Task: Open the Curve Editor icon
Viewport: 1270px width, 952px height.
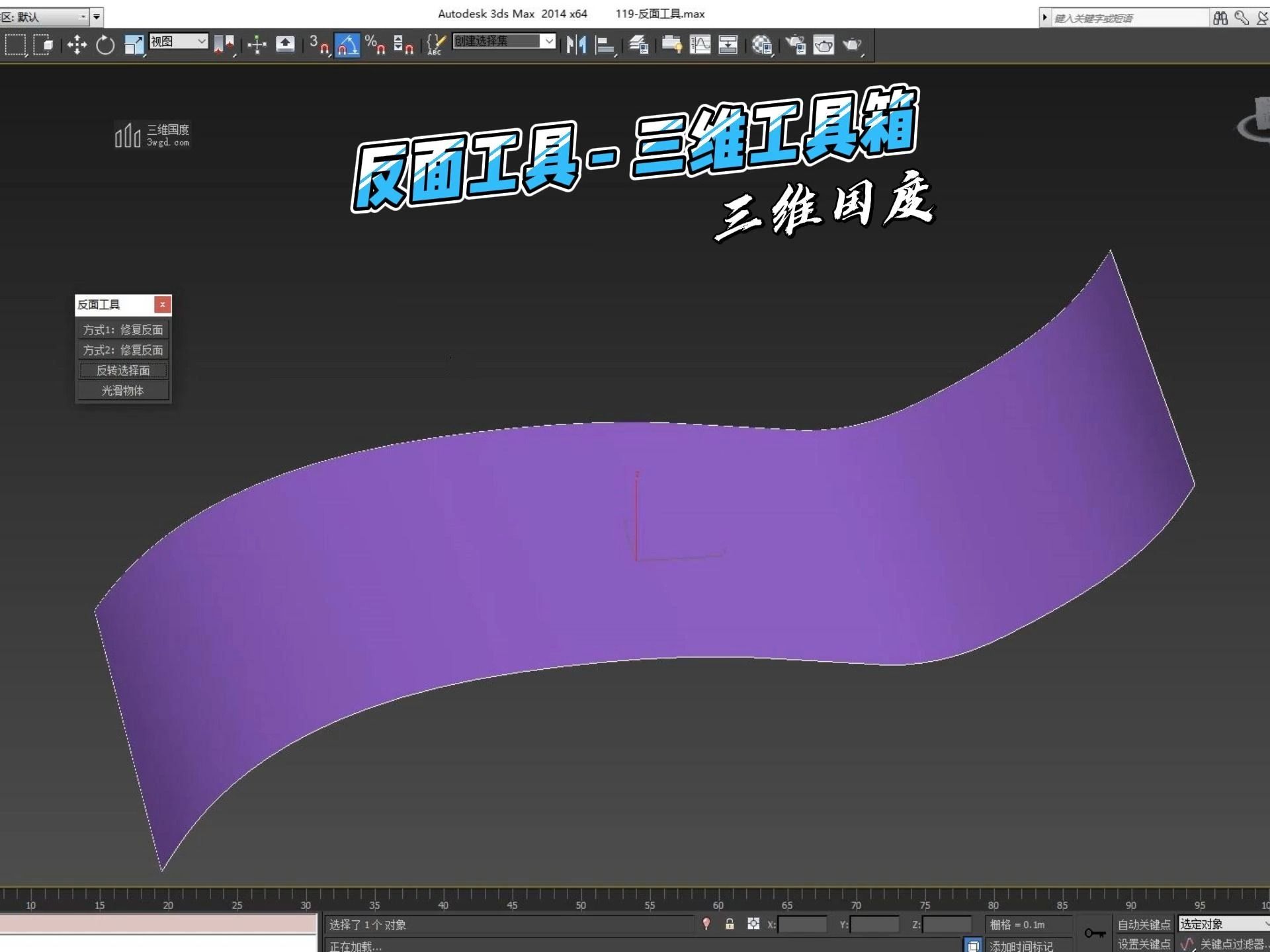Action: tap(700, 45)
